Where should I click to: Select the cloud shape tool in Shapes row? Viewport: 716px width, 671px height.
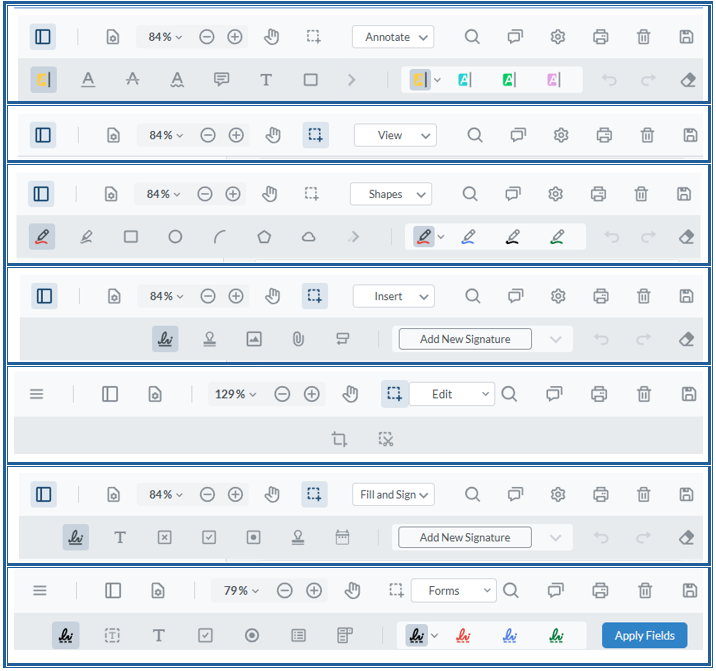click(x=309, y=237)
